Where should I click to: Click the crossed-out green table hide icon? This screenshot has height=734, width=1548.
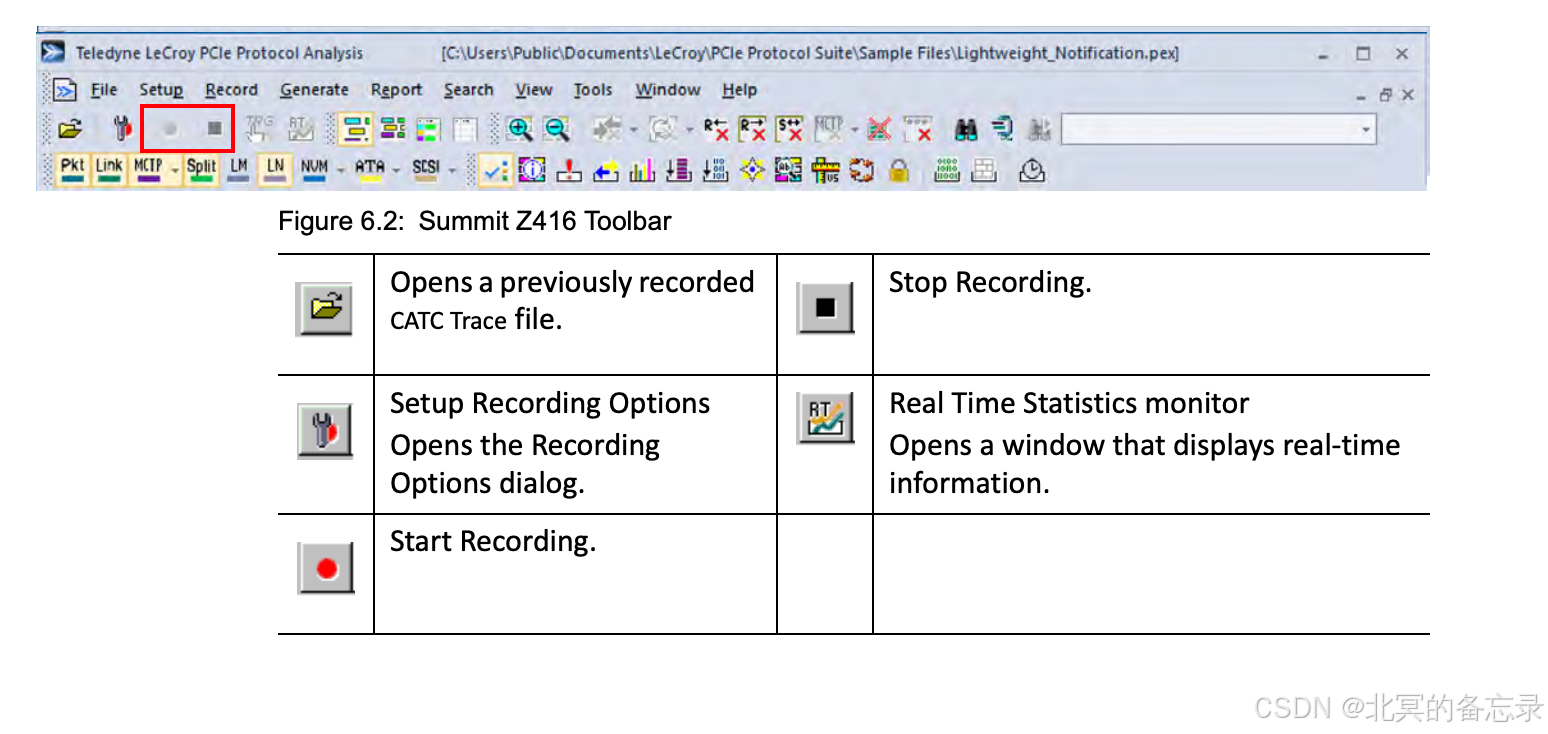tap(879, 129)
